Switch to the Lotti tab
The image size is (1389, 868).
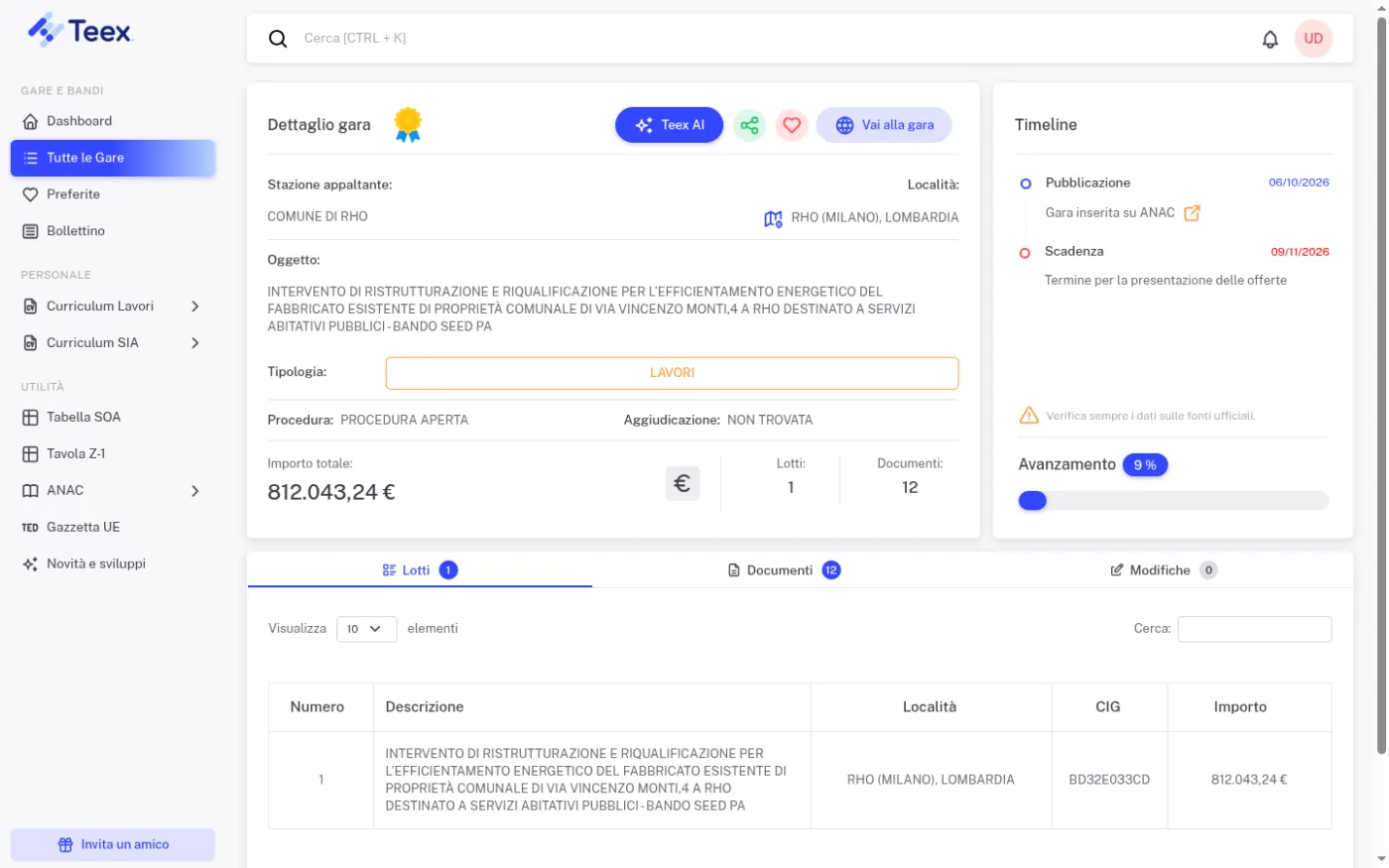pyautogui.click(x=420, y=570)
